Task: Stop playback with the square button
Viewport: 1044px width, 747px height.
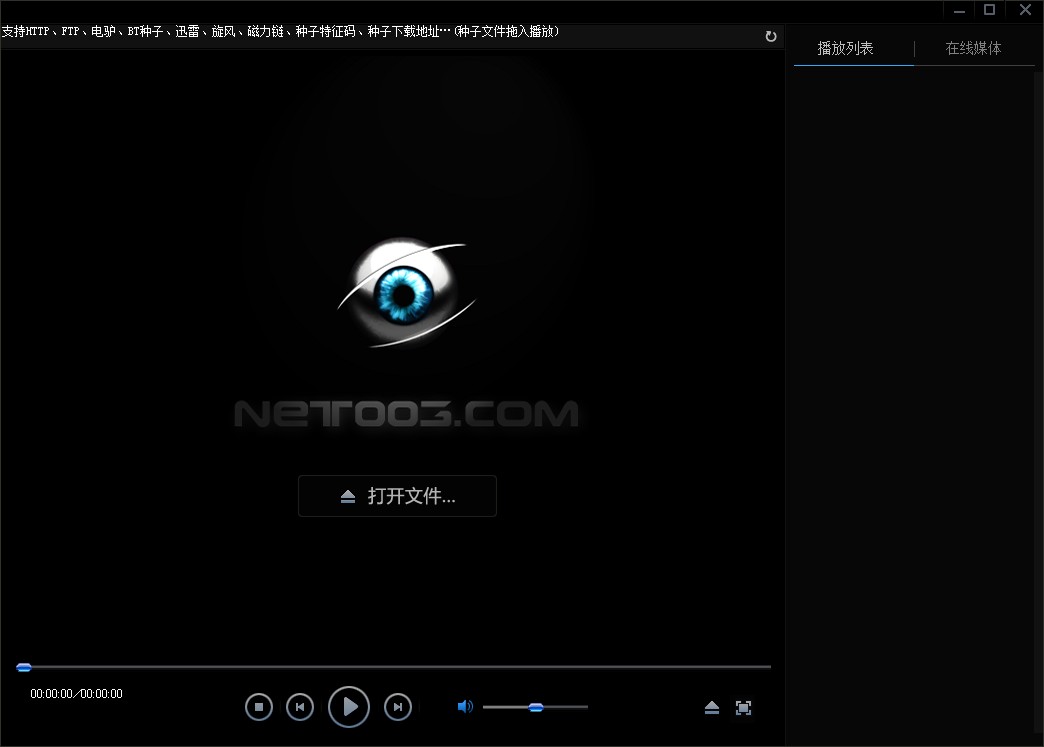Action: [259, 707]
